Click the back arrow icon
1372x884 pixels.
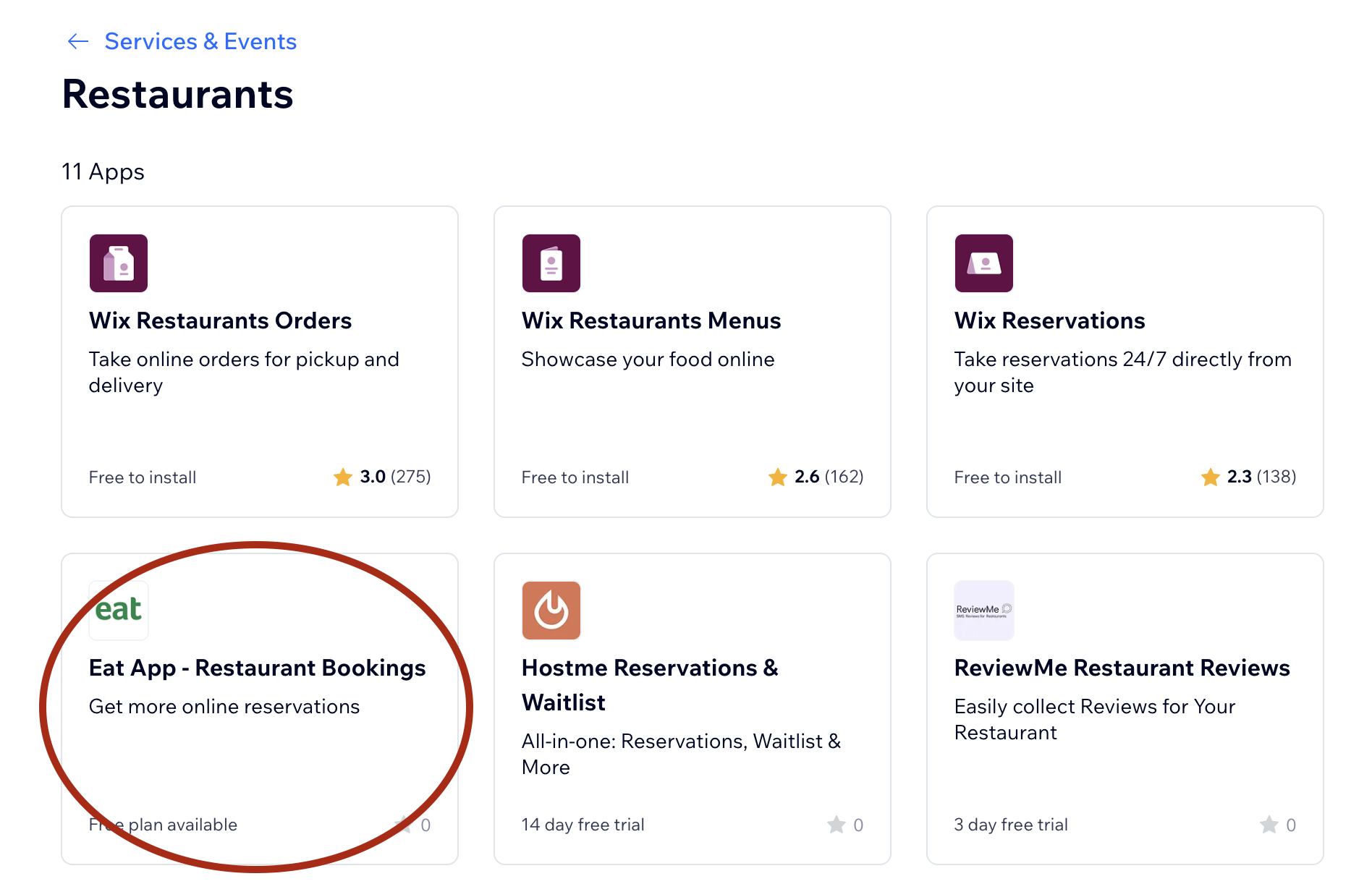click(77, 41)
